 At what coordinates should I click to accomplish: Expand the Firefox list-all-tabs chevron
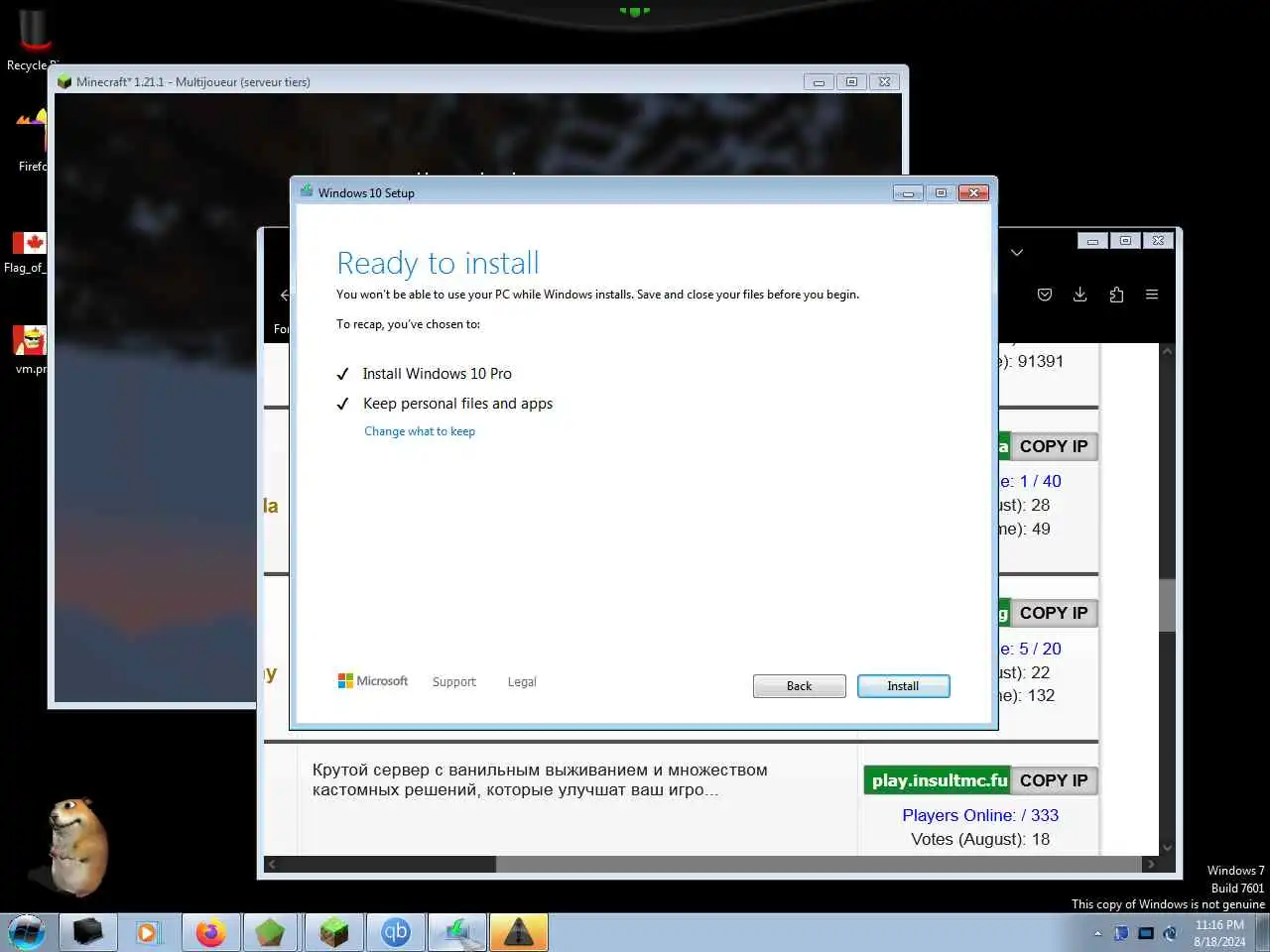[1017, 253]
